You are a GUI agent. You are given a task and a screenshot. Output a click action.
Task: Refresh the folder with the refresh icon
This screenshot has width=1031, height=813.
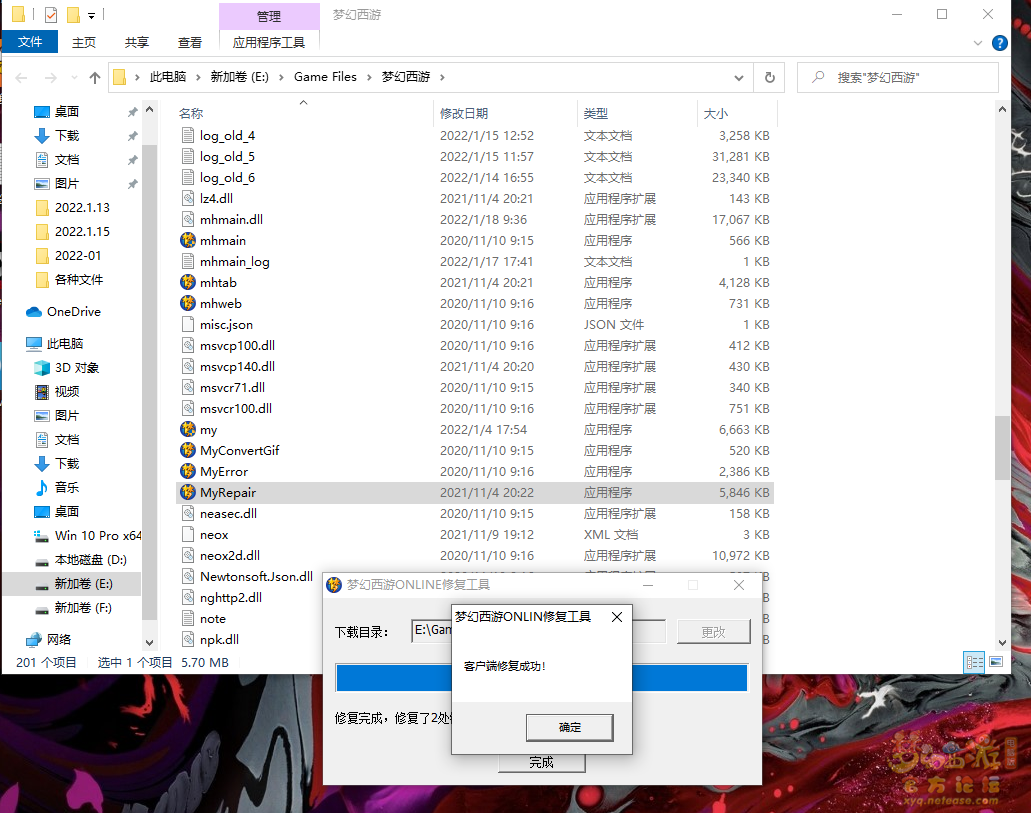769,78
